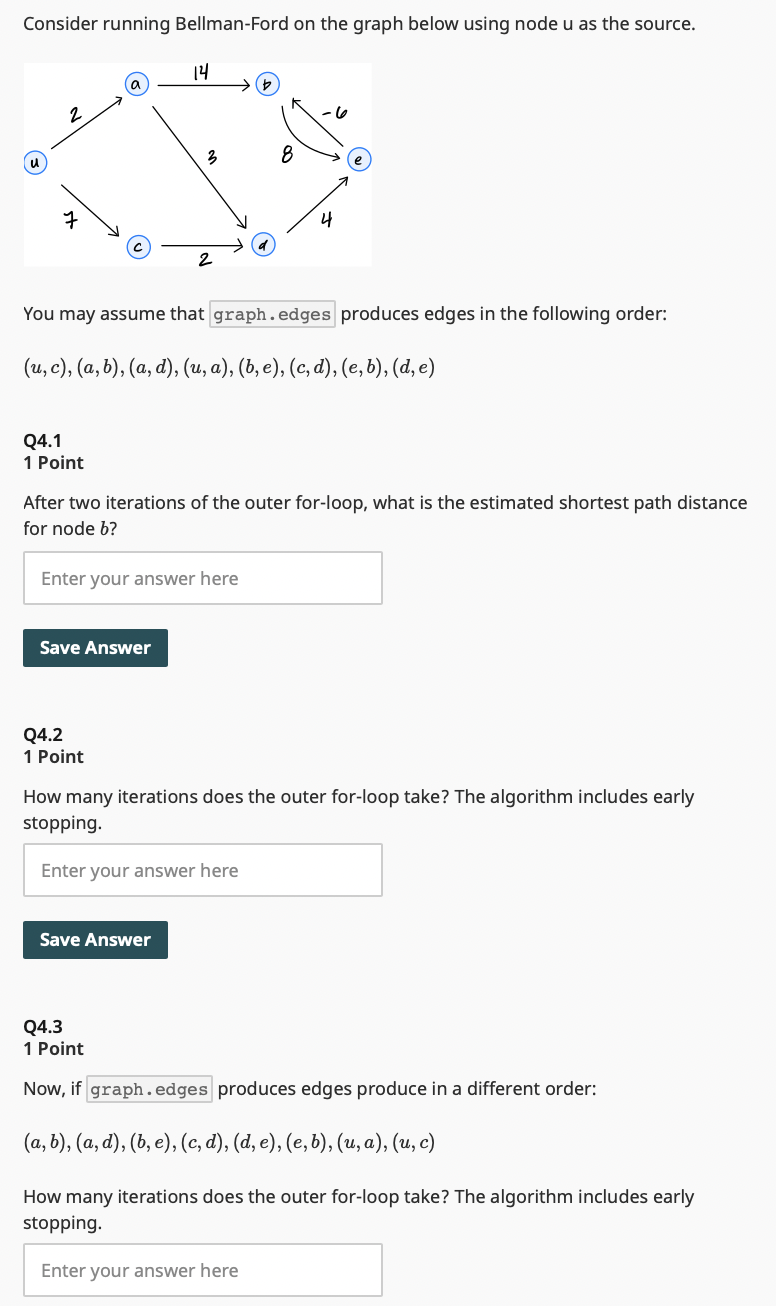Select the first graph.edges code snippet

271,313
